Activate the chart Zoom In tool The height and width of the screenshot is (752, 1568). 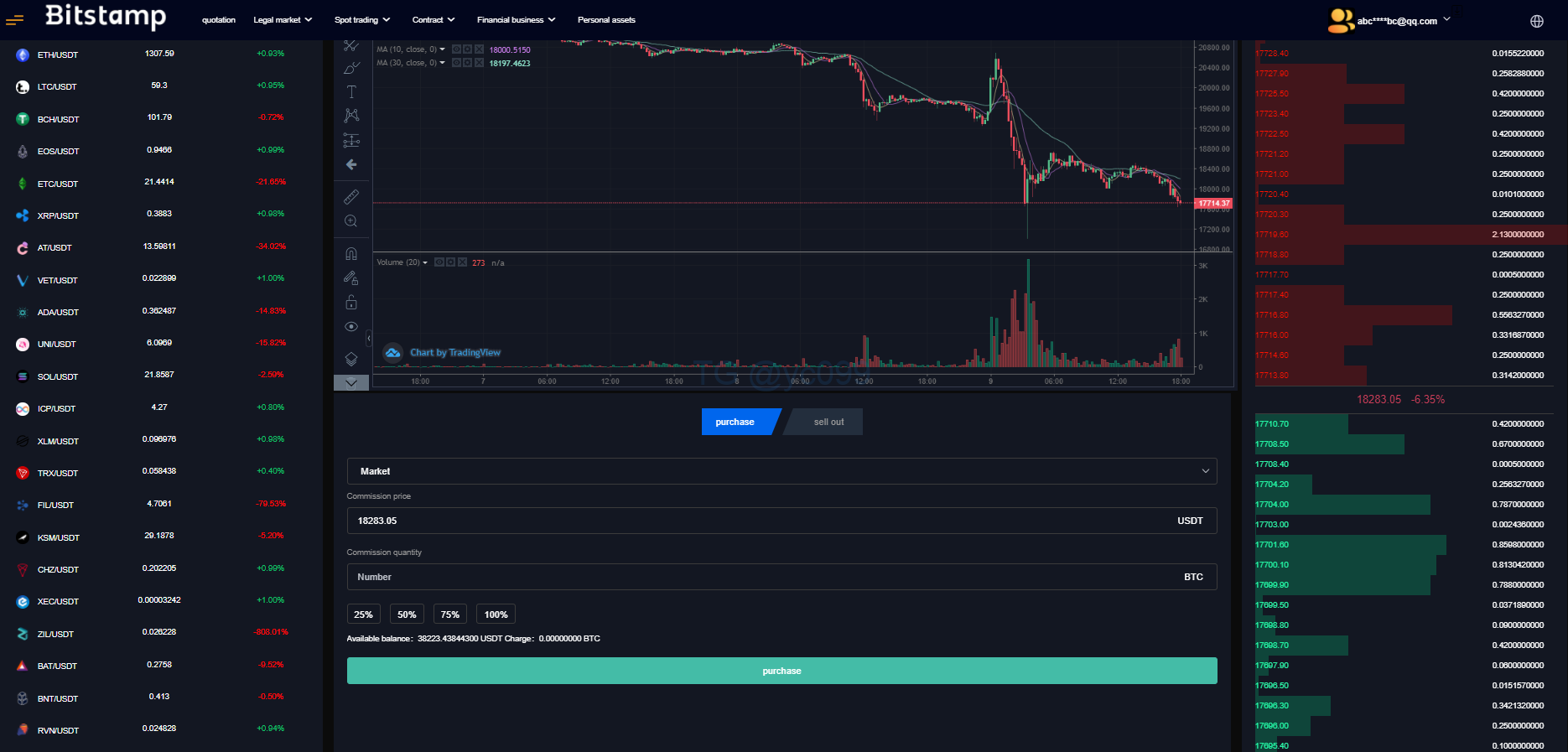(351, 221)
